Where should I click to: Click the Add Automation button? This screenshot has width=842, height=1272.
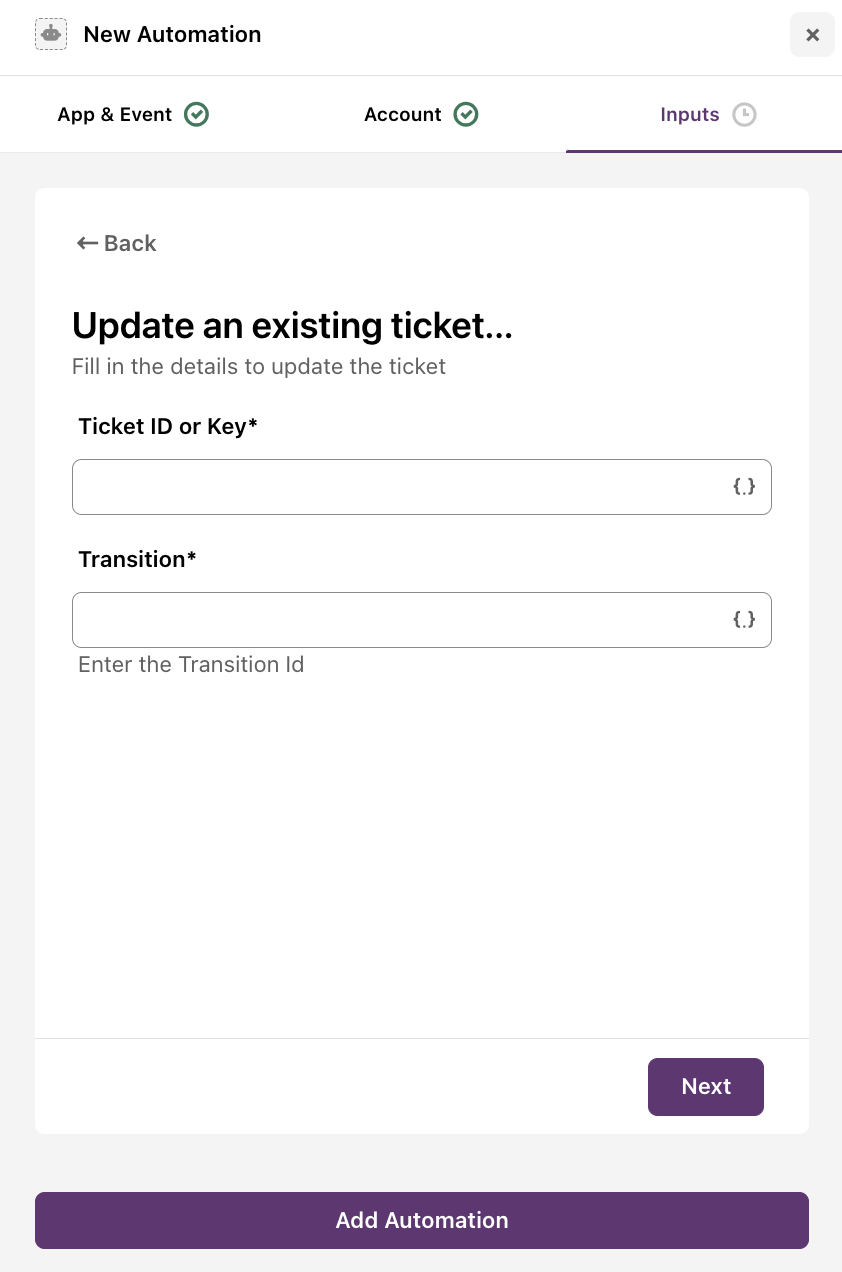(x=422, y=1220)
